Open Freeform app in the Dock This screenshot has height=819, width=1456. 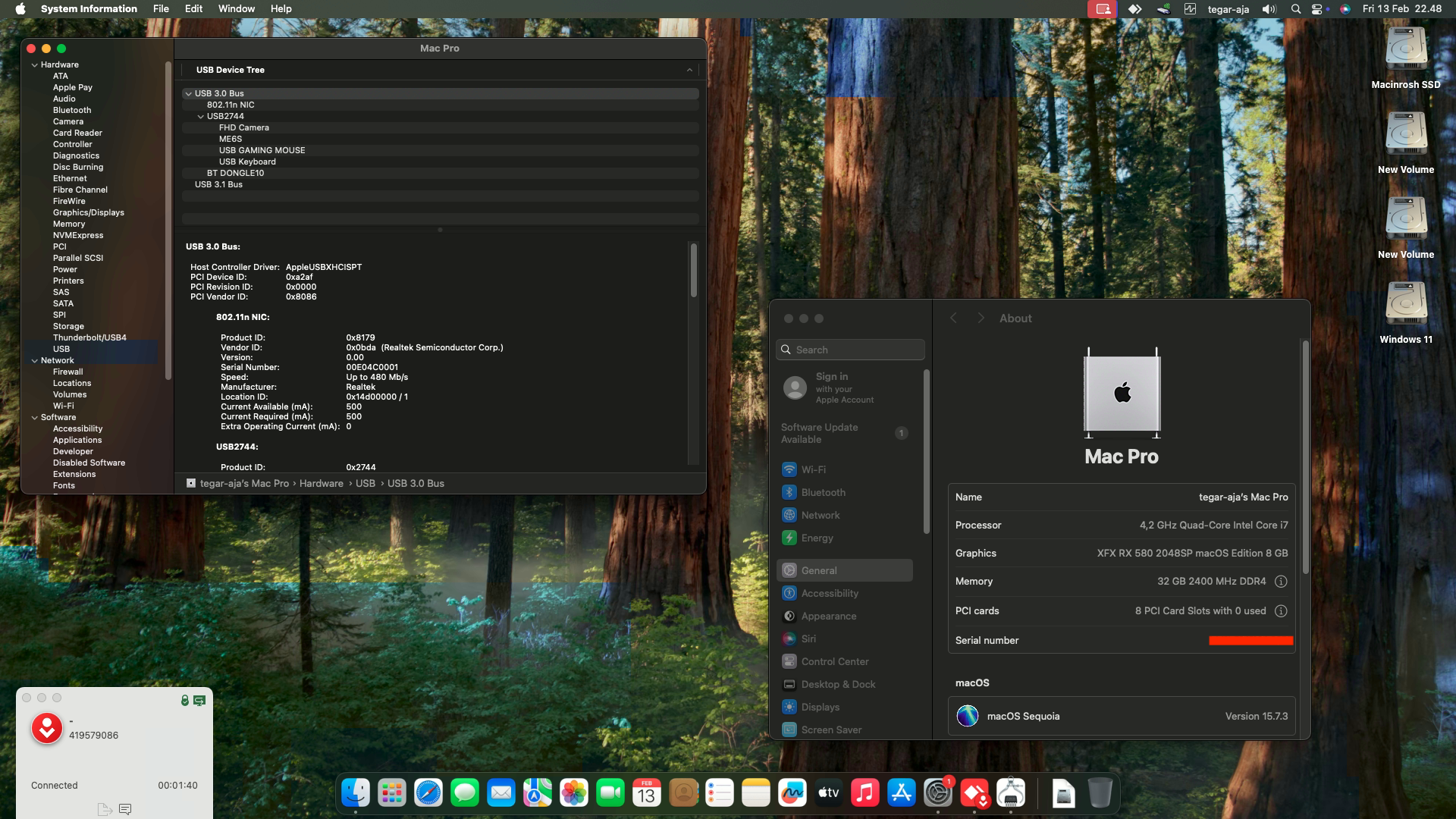[792, 793]
